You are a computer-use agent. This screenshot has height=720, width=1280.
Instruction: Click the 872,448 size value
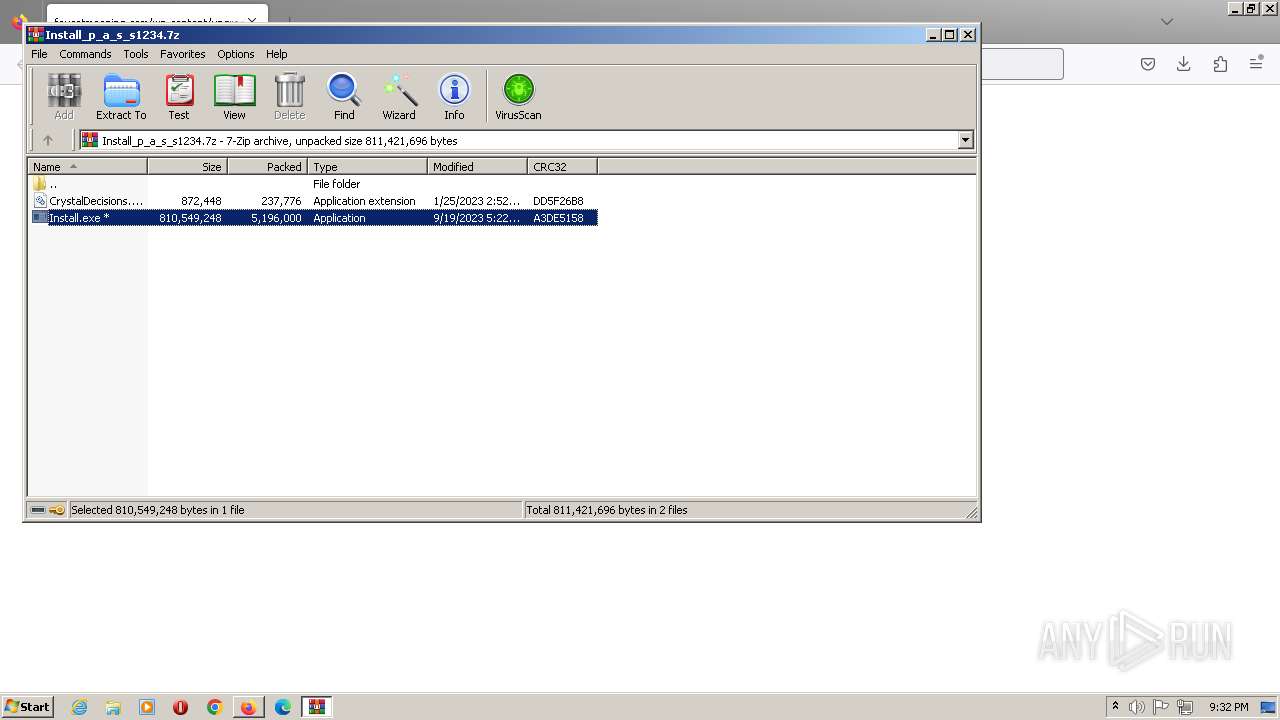(x=201, y=201)
